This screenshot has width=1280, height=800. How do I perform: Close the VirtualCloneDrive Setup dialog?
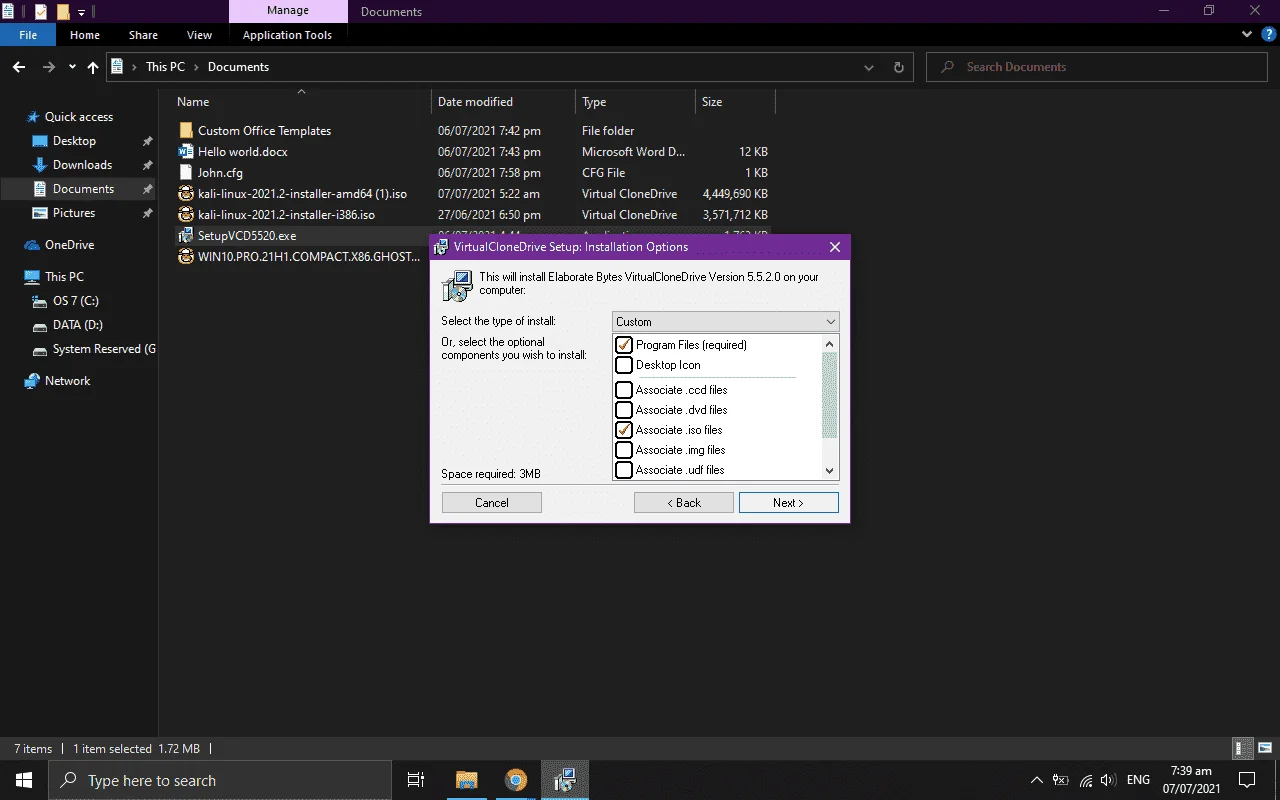click(x=835, y=247)
